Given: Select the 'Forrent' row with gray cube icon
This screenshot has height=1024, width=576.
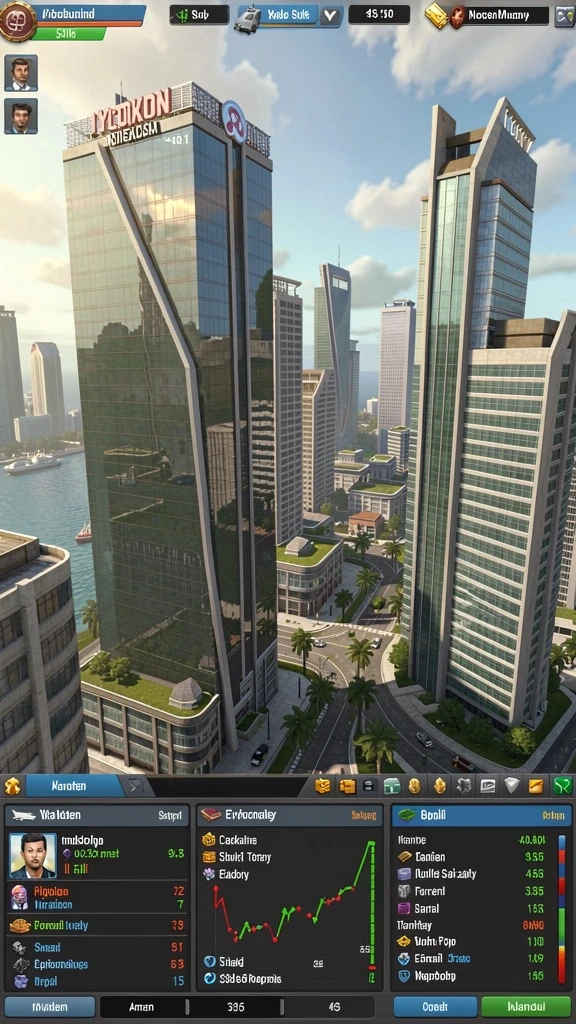Looking at the screenshot, I should 472,891.
